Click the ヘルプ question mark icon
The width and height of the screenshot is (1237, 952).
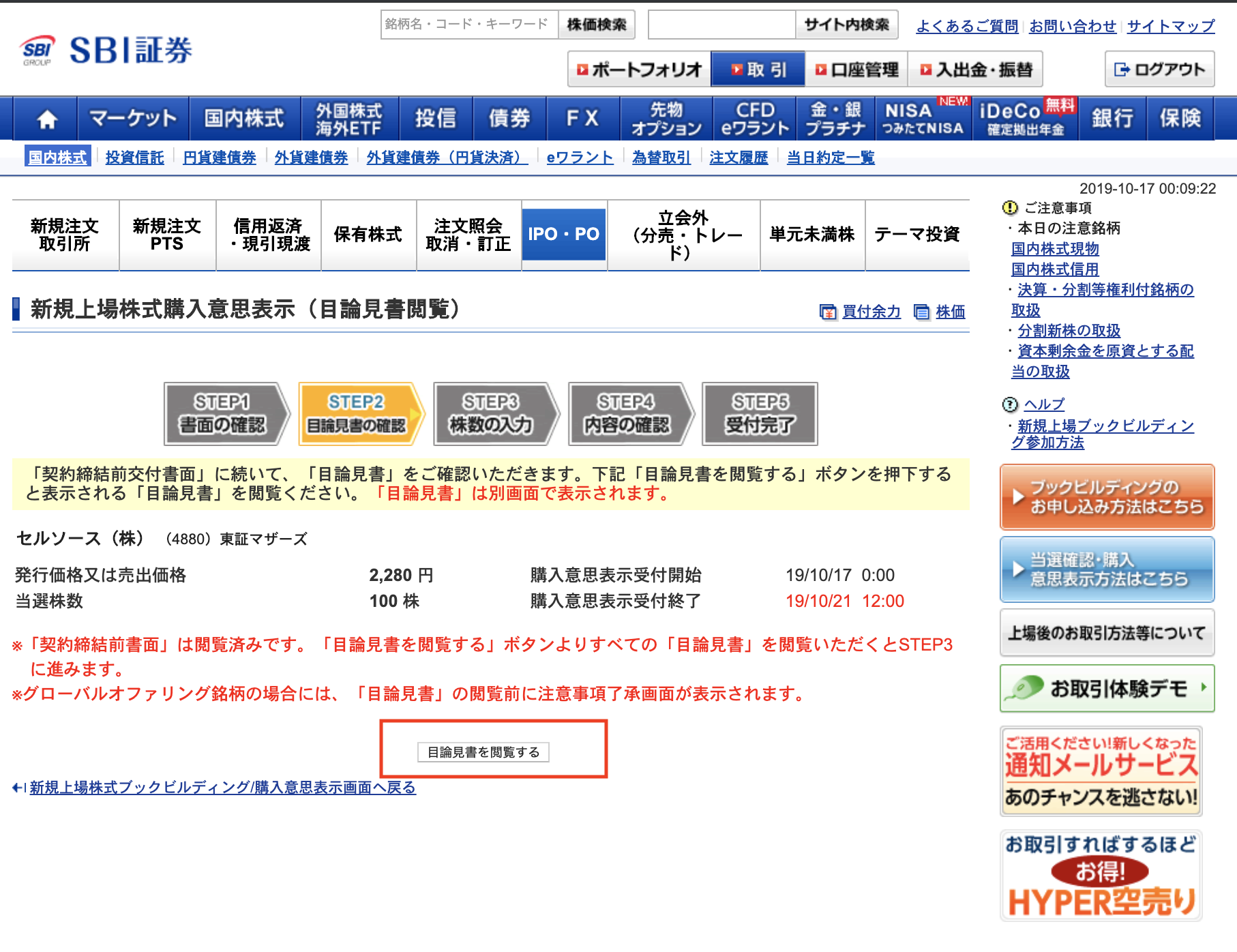click(1010, 404)
